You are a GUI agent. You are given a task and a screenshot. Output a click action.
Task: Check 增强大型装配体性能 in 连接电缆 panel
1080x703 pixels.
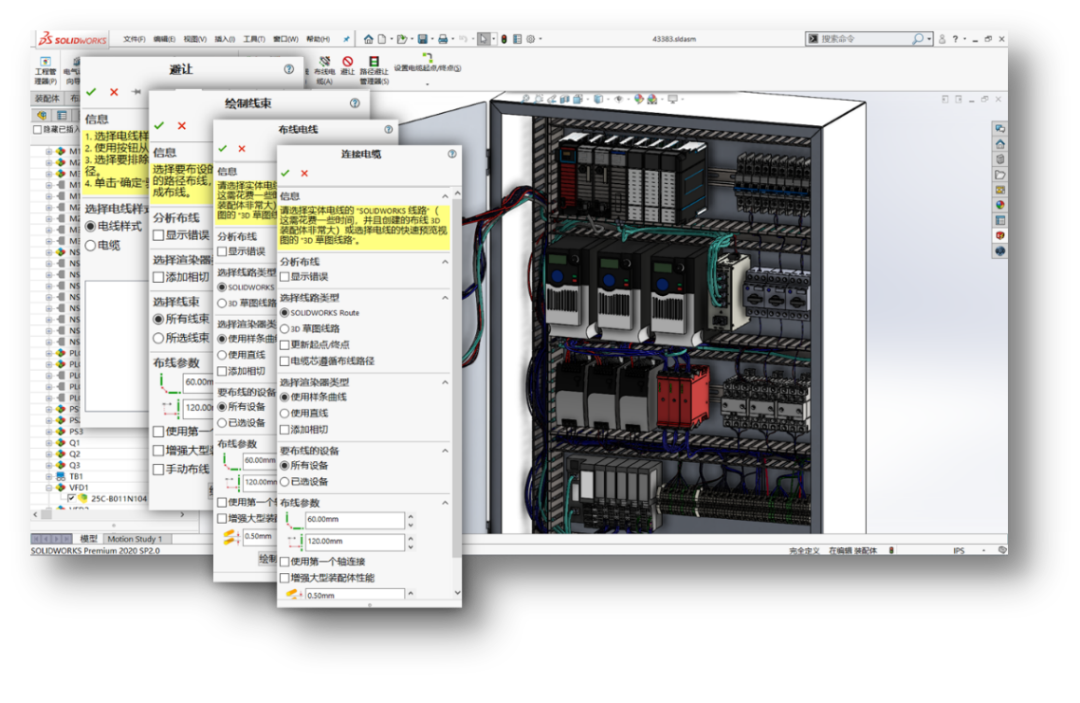284,578
